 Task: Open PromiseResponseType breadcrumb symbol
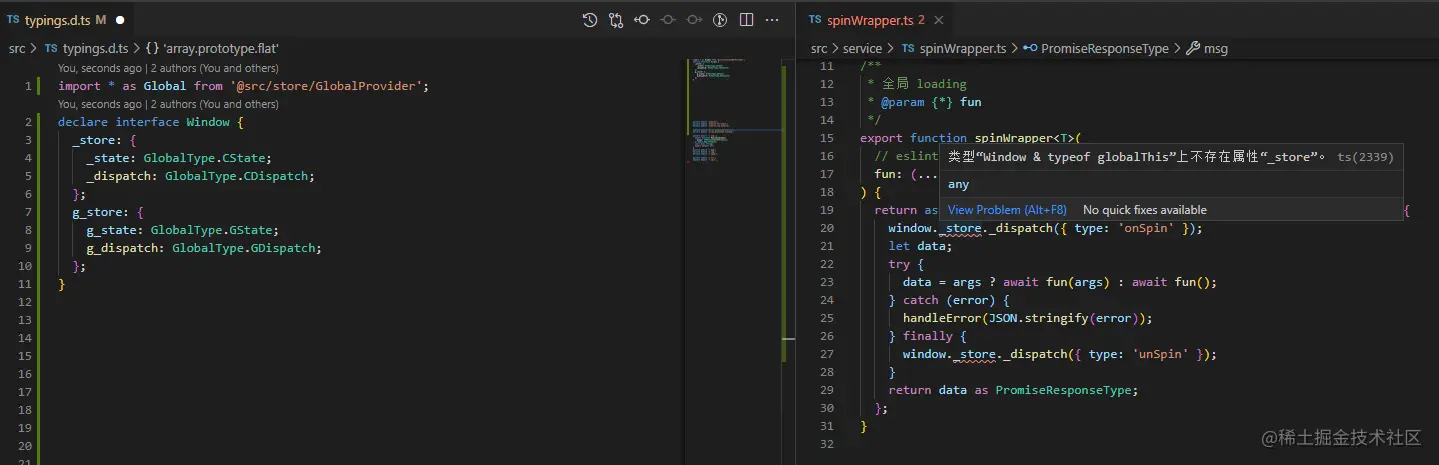click(x=1095, y=48)
